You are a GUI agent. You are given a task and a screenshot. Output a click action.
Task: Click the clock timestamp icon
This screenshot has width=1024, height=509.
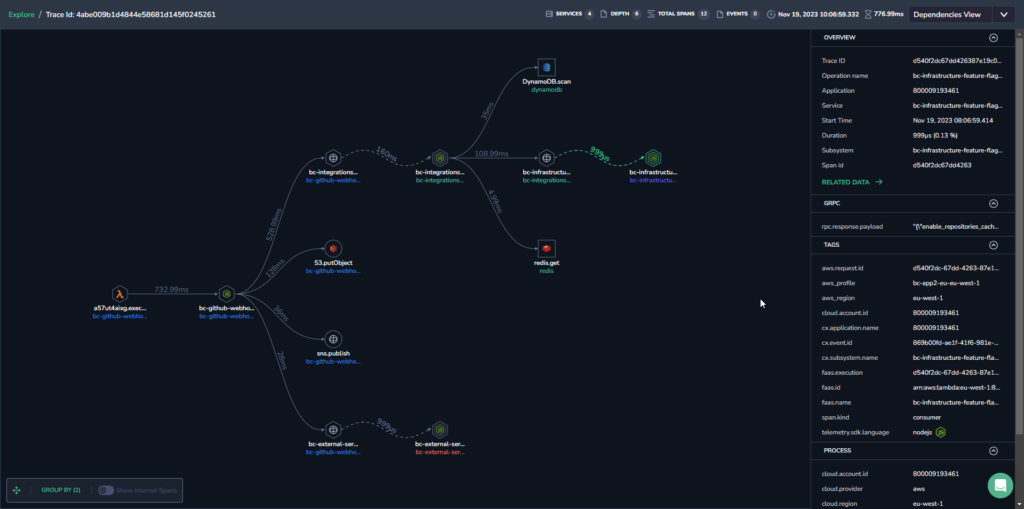pyautogui.click(x=771, y=14)
